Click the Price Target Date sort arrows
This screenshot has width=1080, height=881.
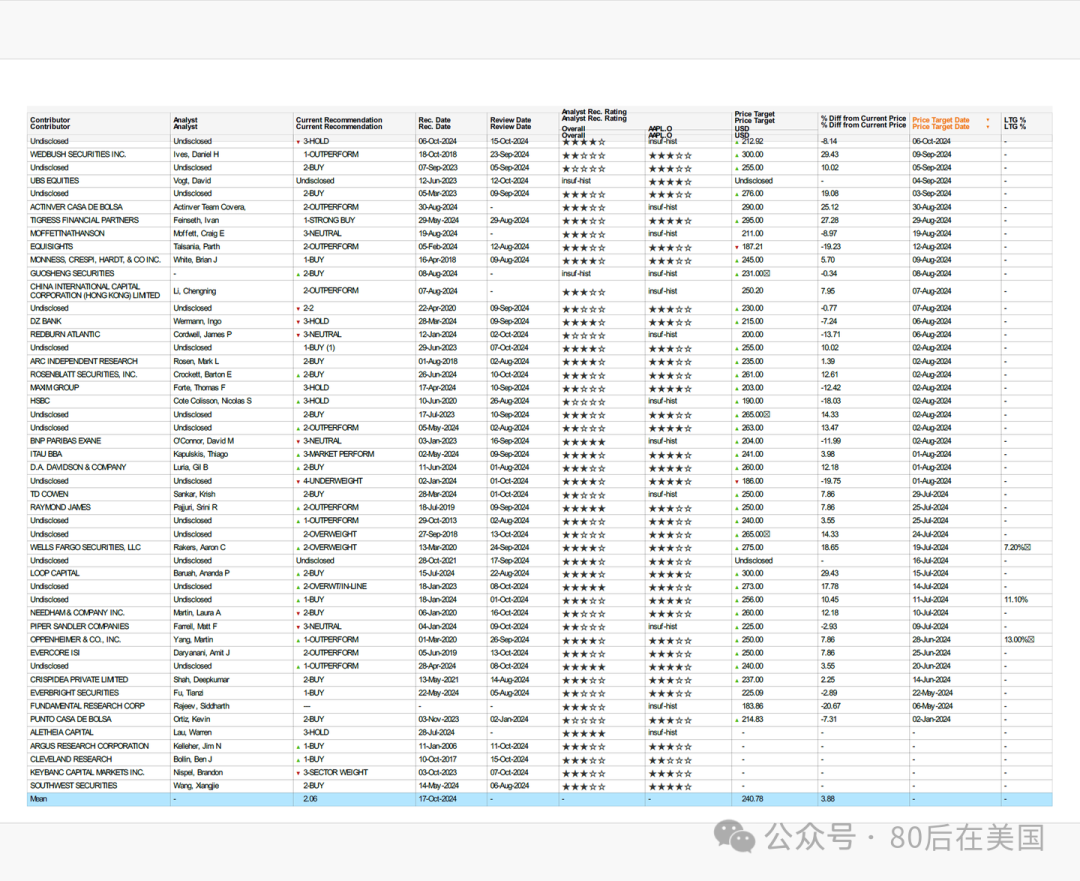[x=988, y=123]
